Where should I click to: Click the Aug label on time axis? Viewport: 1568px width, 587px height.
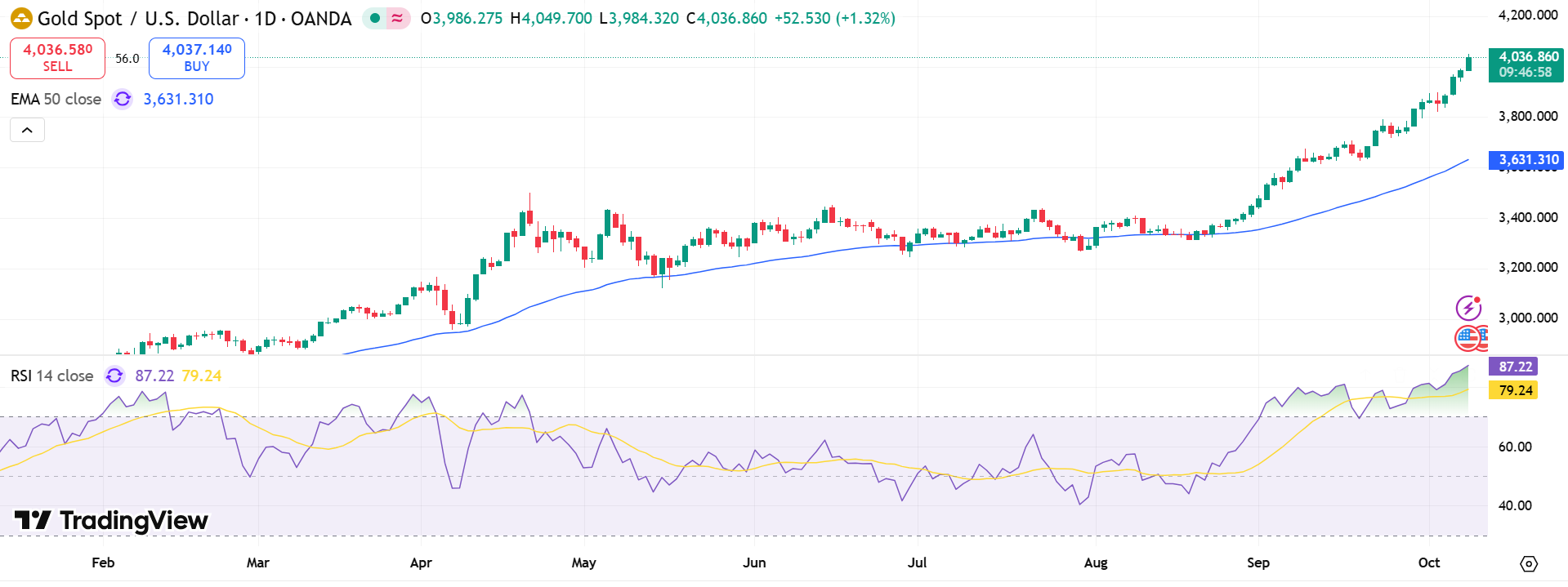[1096, 563]
